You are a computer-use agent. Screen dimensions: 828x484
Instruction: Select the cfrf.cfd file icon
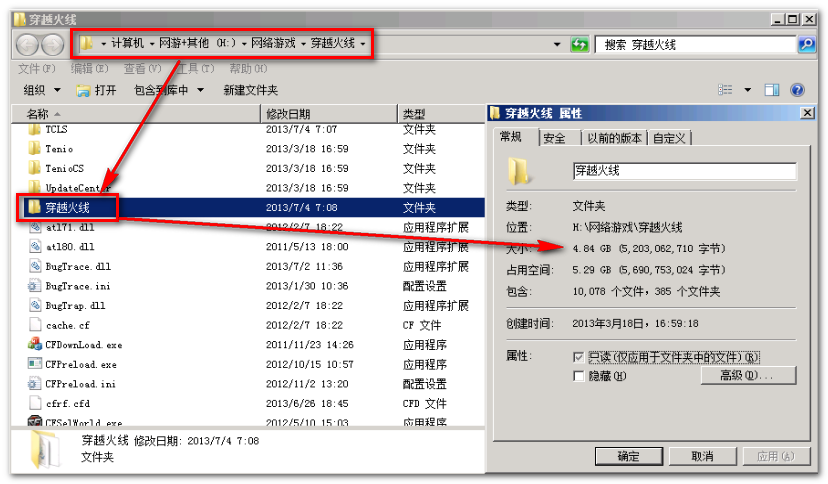tap(35, 403)
